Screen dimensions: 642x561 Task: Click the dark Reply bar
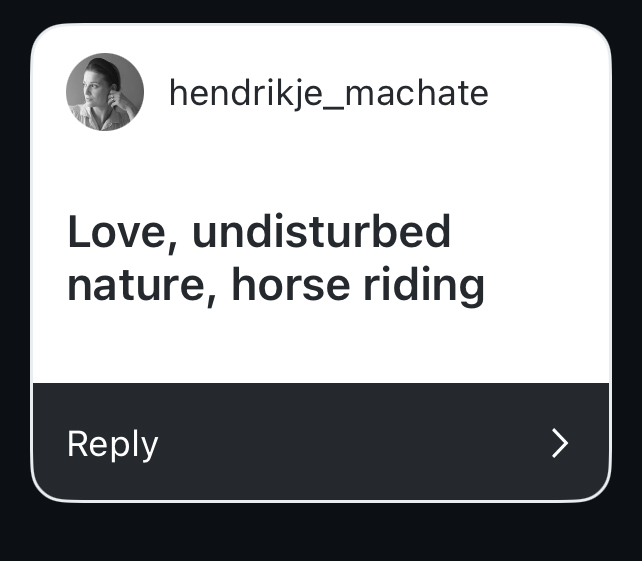point(320,442)
